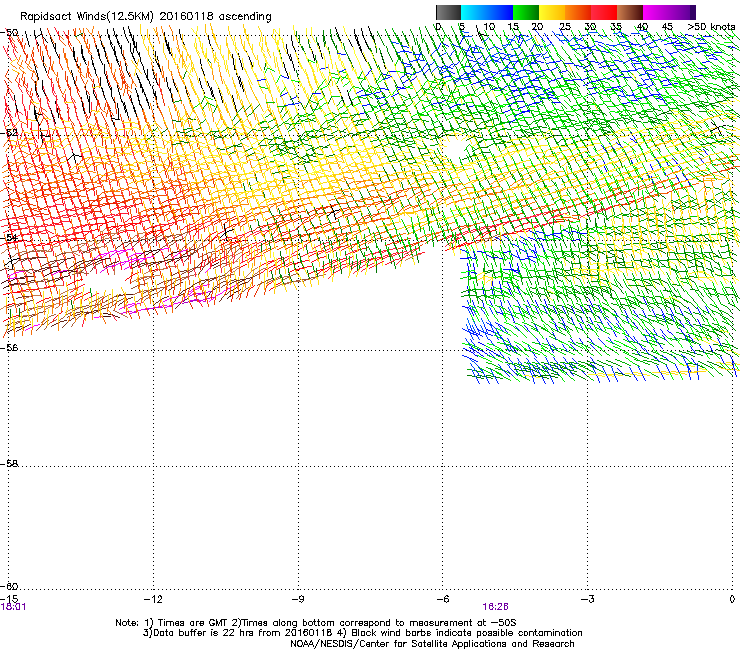Click the '-56' latitude axis label
The image size is (740, 650).
(9, 347)
